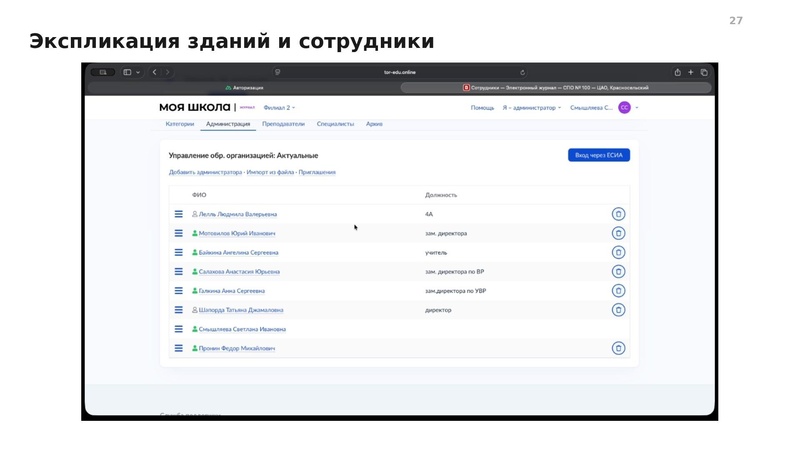Grab the drag handle for Салахова Анастасия
This screenshot has height=450, width=800.
(x=179, y=271)
